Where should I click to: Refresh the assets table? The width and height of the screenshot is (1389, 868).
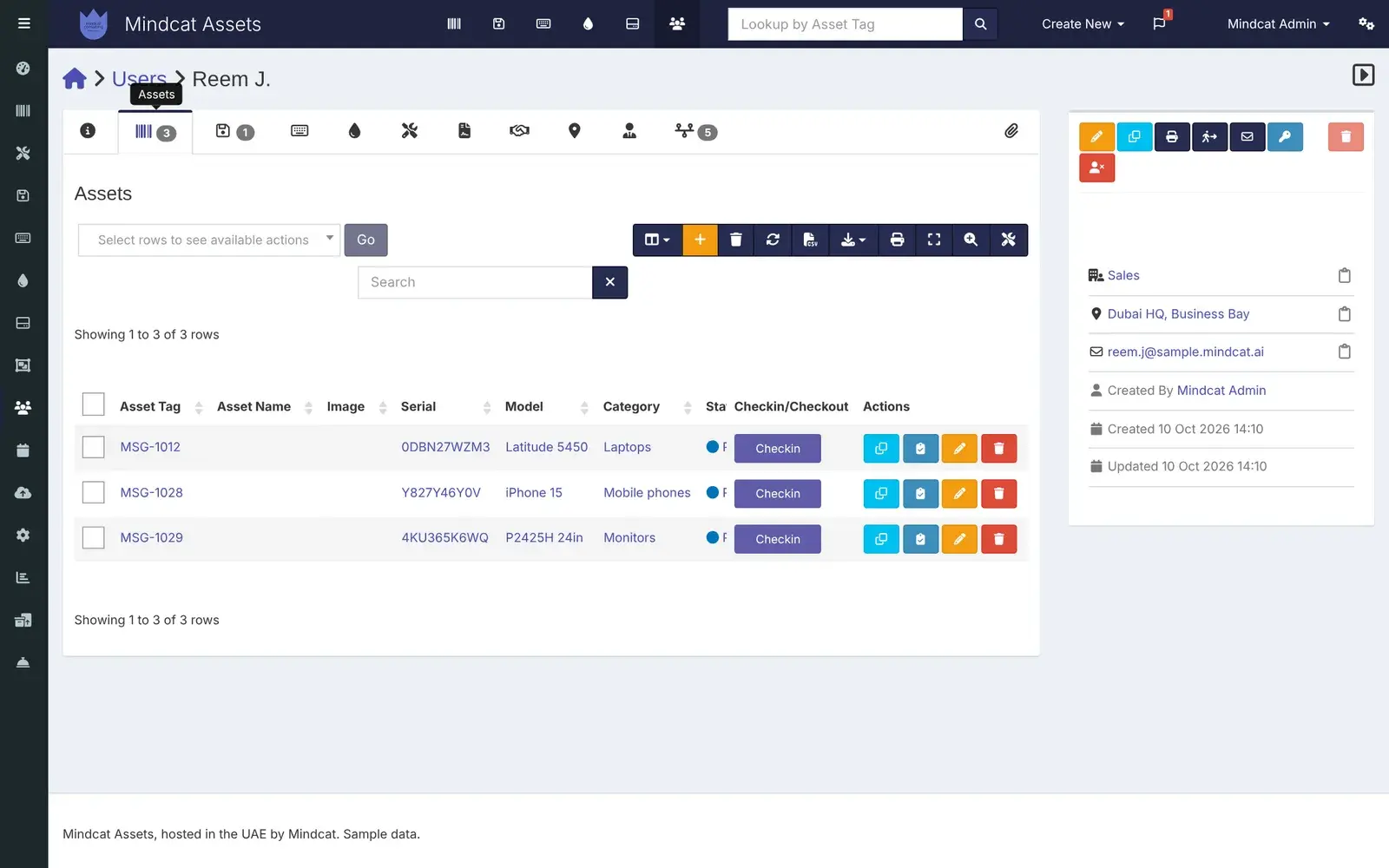[x=773, y=240]
